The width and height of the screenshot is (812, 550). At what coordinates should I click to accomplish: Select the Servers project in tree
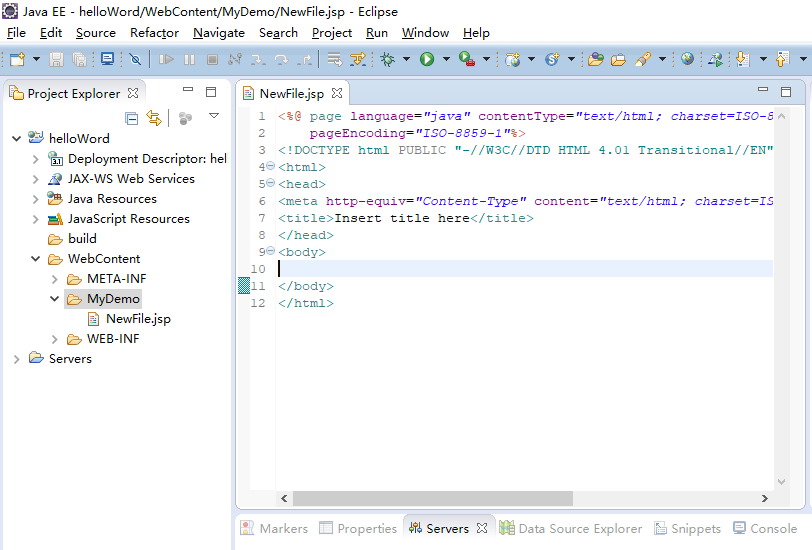point(69,359)
